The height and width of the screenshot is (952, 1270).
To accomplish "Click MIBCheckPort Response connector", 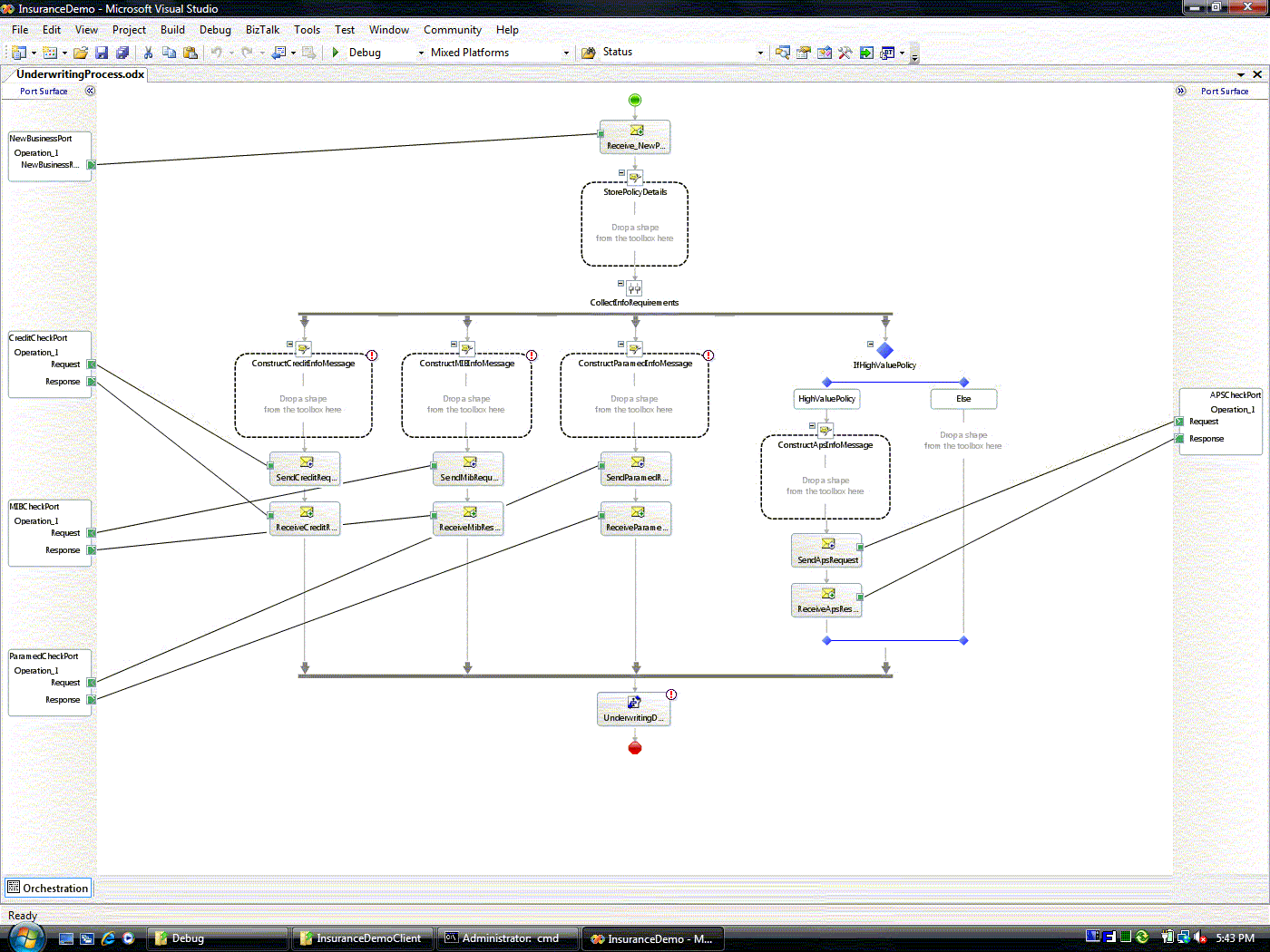I will (x=91, y=550).
